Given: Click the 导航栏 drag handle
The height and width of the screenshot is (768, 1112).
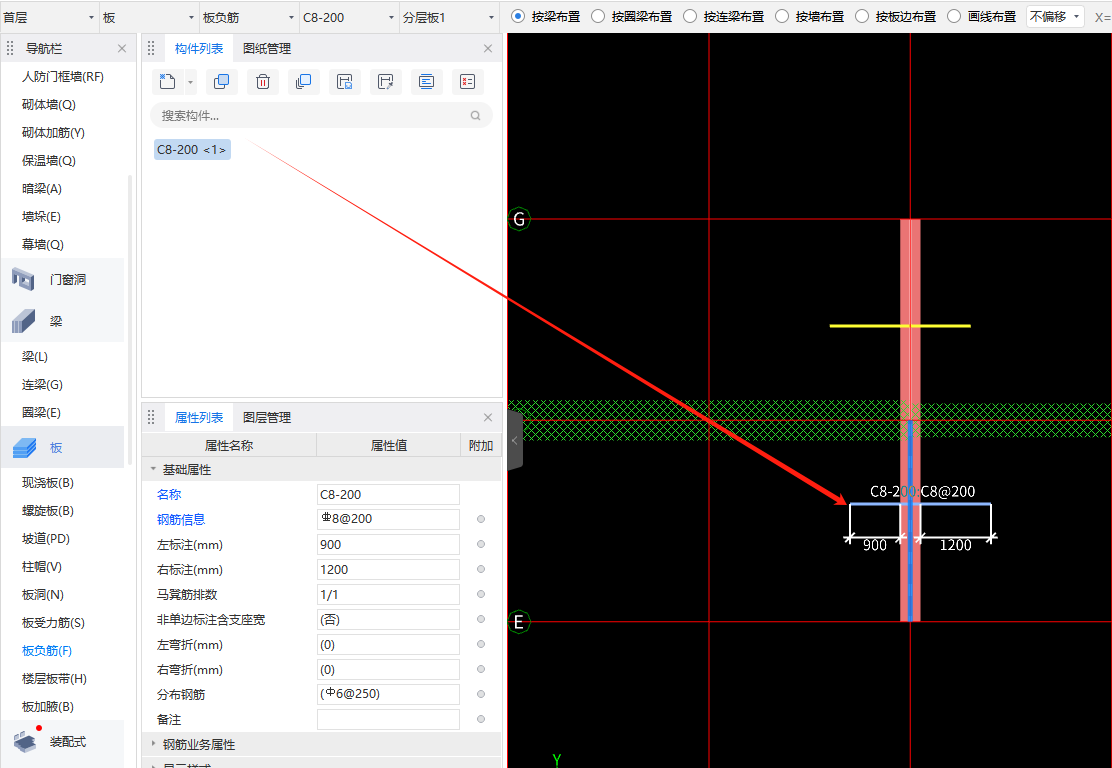Looking at the screenshot, I should point(10,48).
